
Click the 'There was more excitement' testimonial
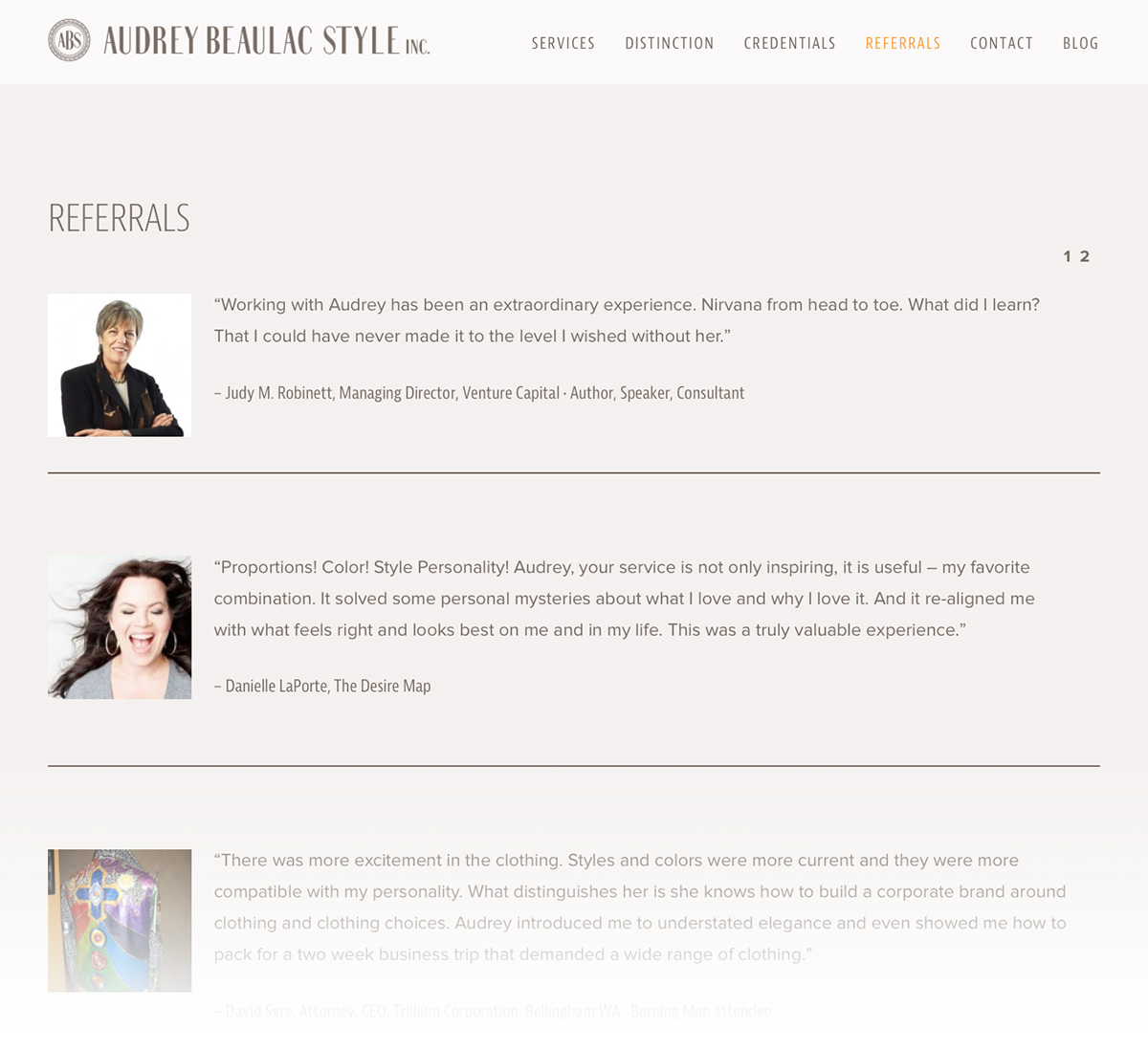pos(640,908)
